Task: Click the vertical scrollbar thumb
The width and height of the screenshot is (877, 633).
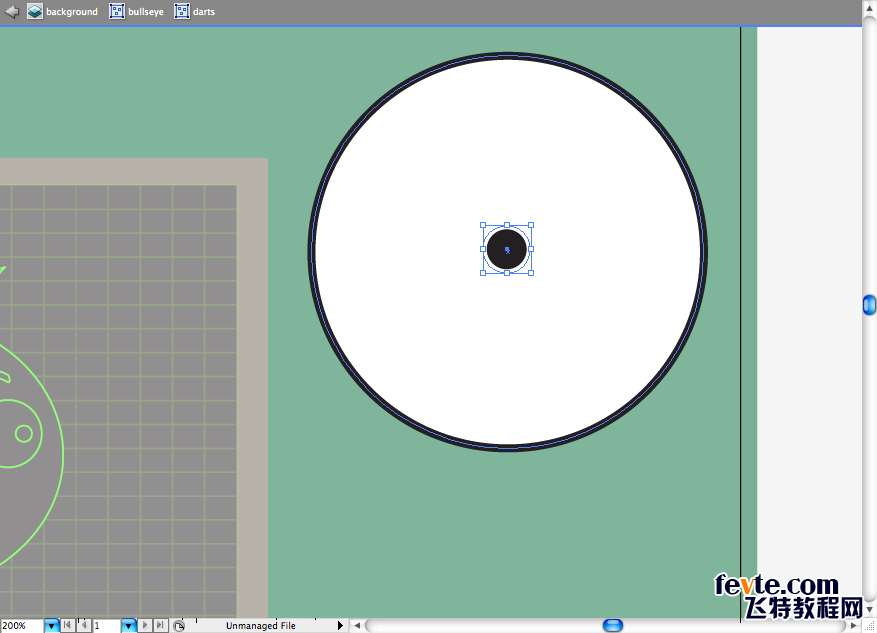Action: (869, 306)
